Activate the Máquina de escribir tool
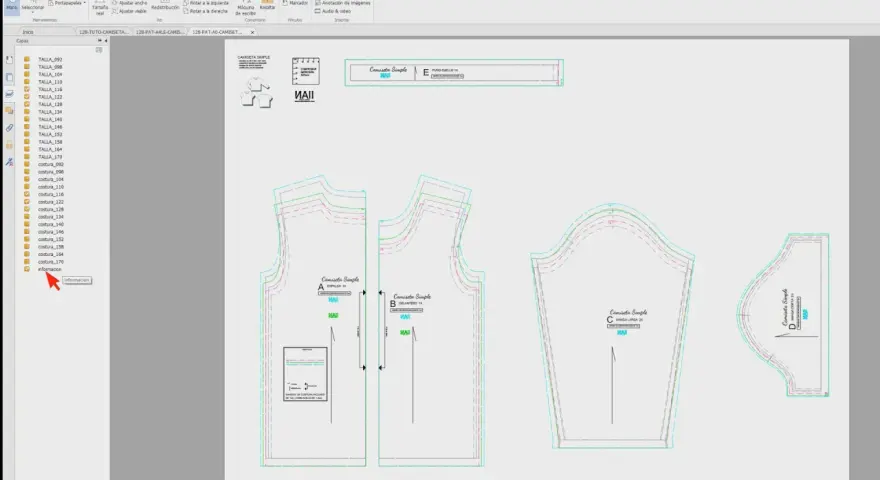 point(245,7)
